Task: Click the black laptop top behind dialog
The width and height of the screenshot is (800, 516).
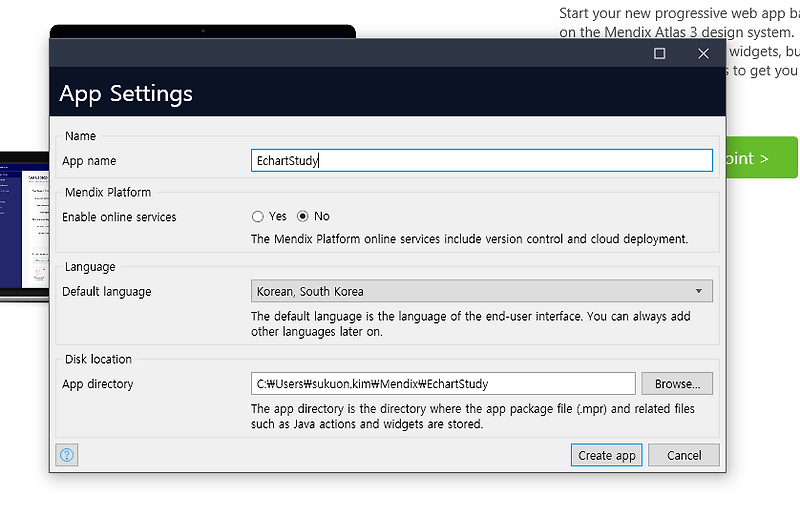Action: (x=203, y=31)
